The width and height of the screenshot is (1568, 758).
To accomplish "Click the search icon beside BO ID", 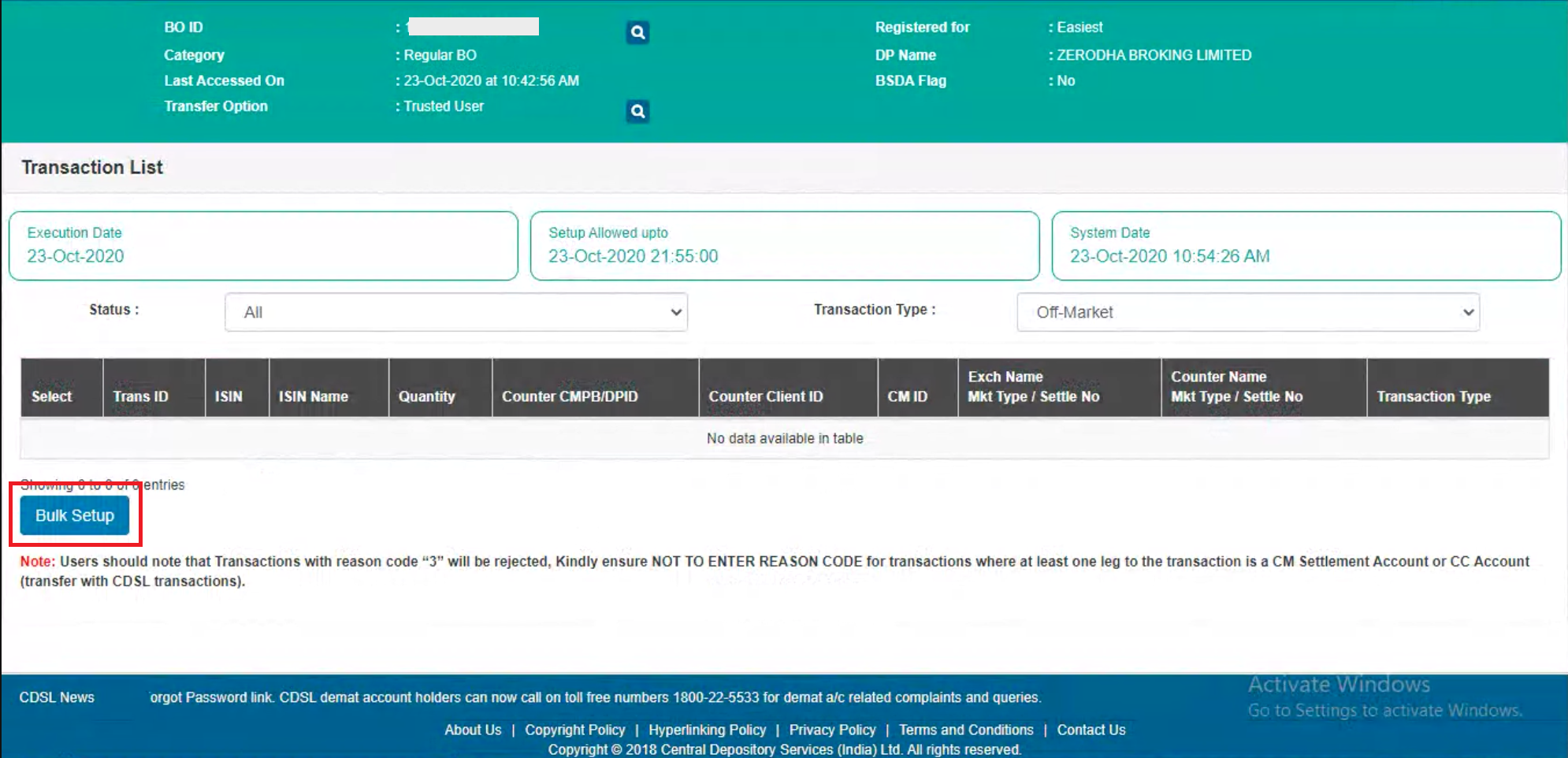I will click(x=637, y=32).
